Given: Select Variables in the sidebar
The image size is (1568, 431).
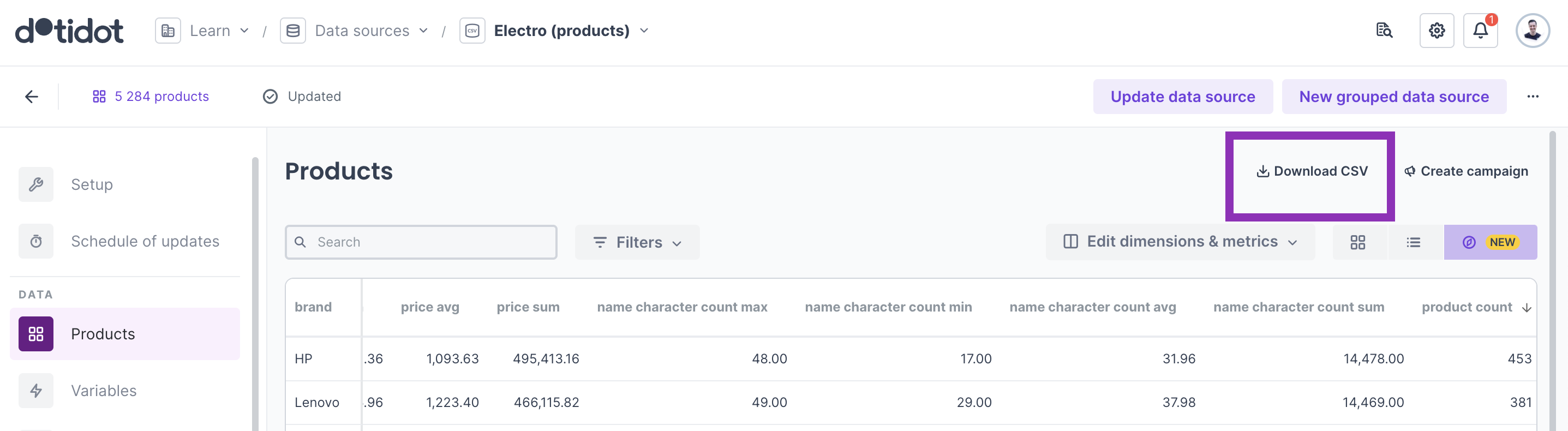Looking at the screenshot, I should click(x=104, y=391).
